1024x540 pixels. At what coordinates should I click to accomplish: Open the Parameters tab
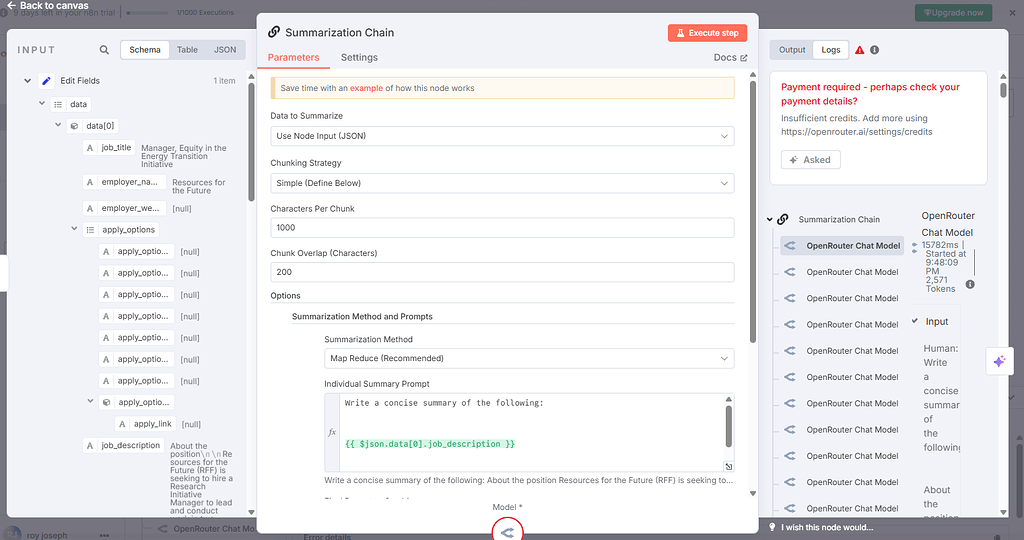[293, 57]
